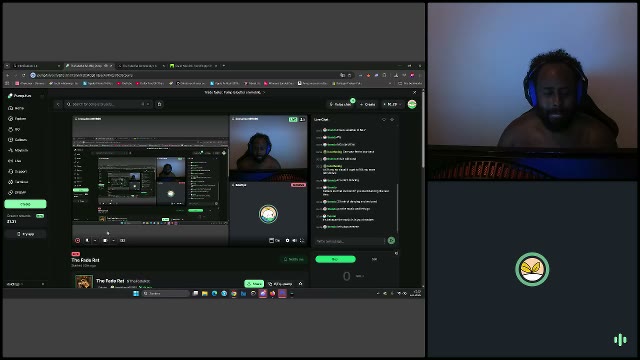The height and width of the screenshot is (360, 640).
Task: Open the Windows Start menu
Action: 136,293
